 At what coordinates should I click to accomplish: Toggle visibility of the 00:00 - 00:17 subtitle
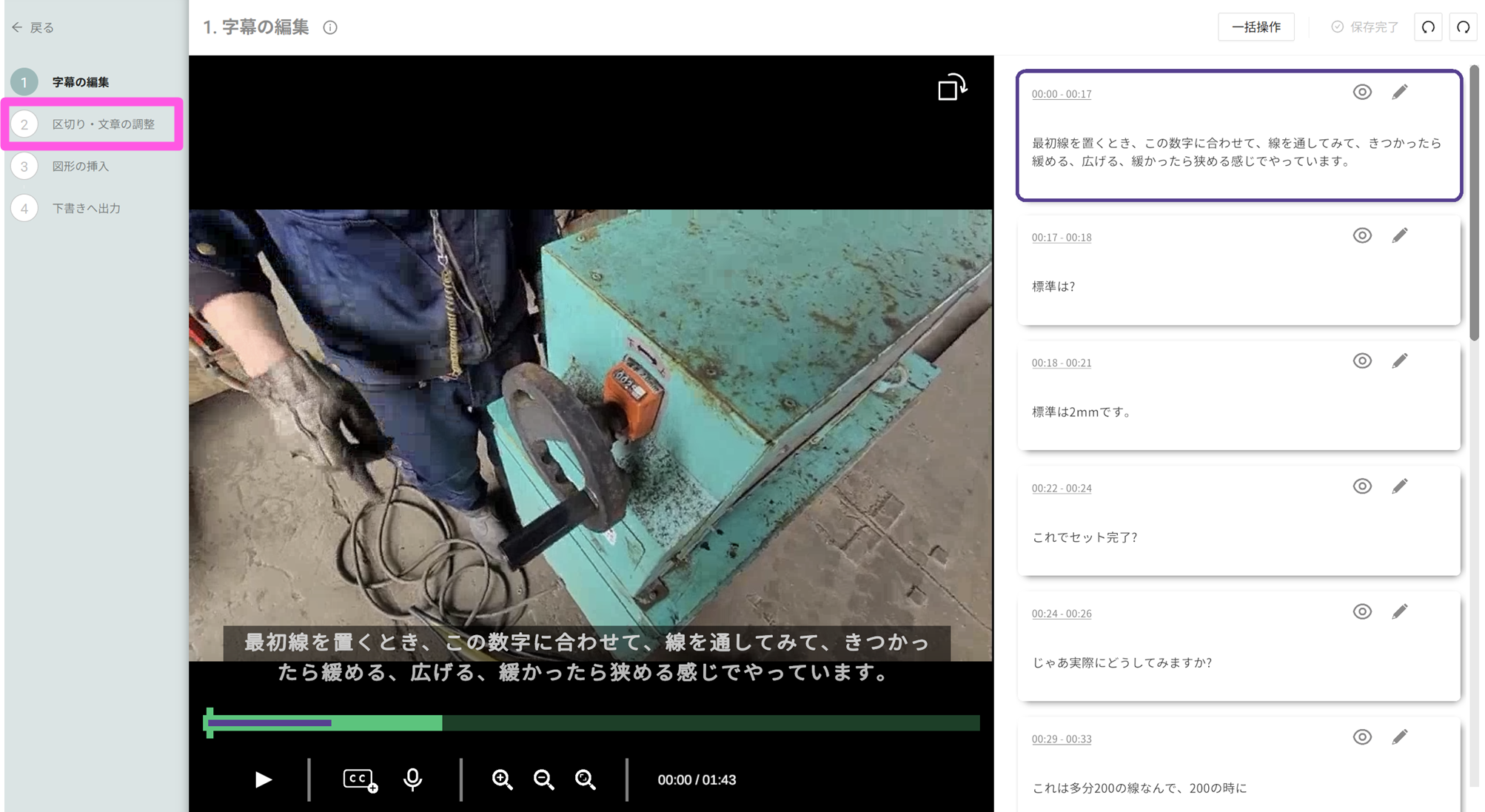1362,93
